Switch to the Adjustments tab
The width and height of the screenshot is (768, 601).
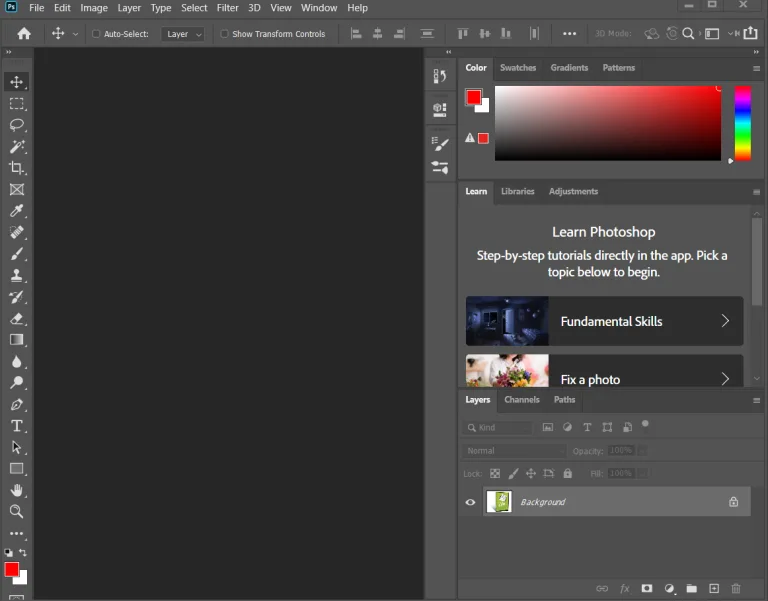573,192
